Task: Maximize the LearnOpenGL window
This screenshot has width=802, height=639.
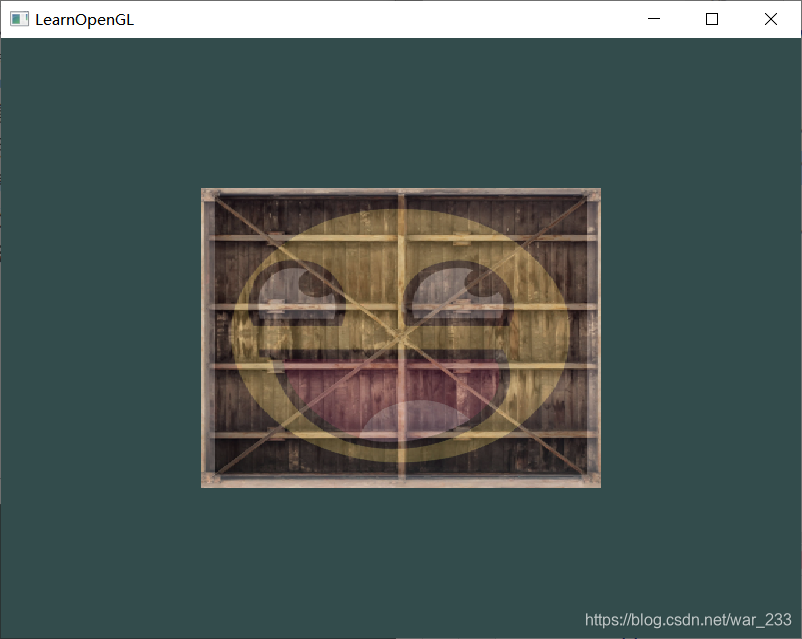Action: point(712,19)
